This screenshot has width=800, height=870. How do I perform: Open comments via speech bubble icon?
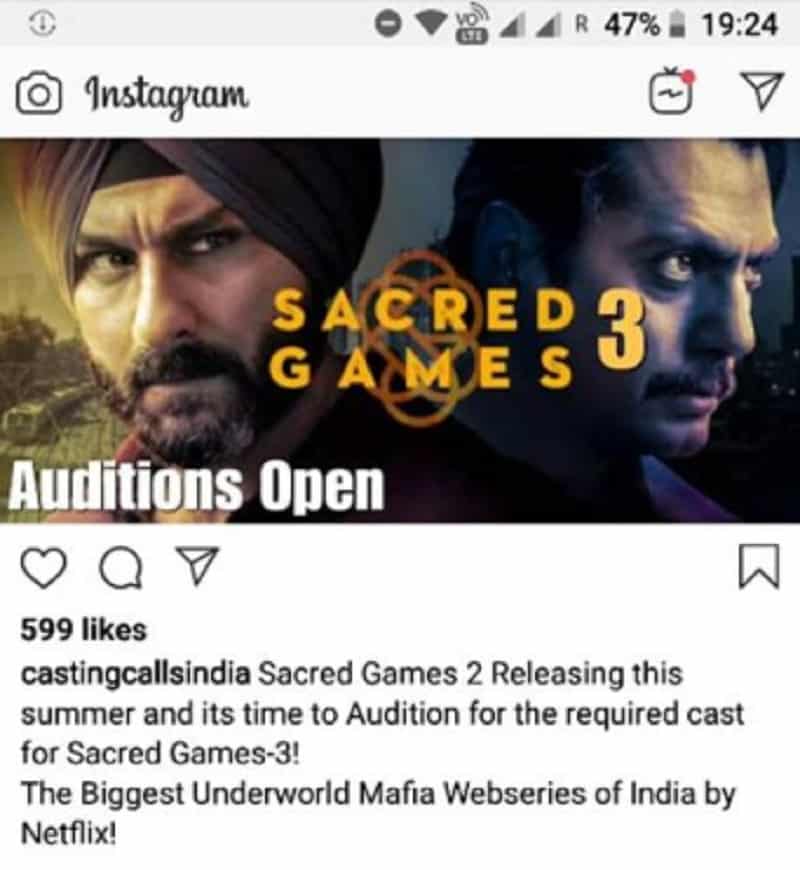tap(120, 568)
